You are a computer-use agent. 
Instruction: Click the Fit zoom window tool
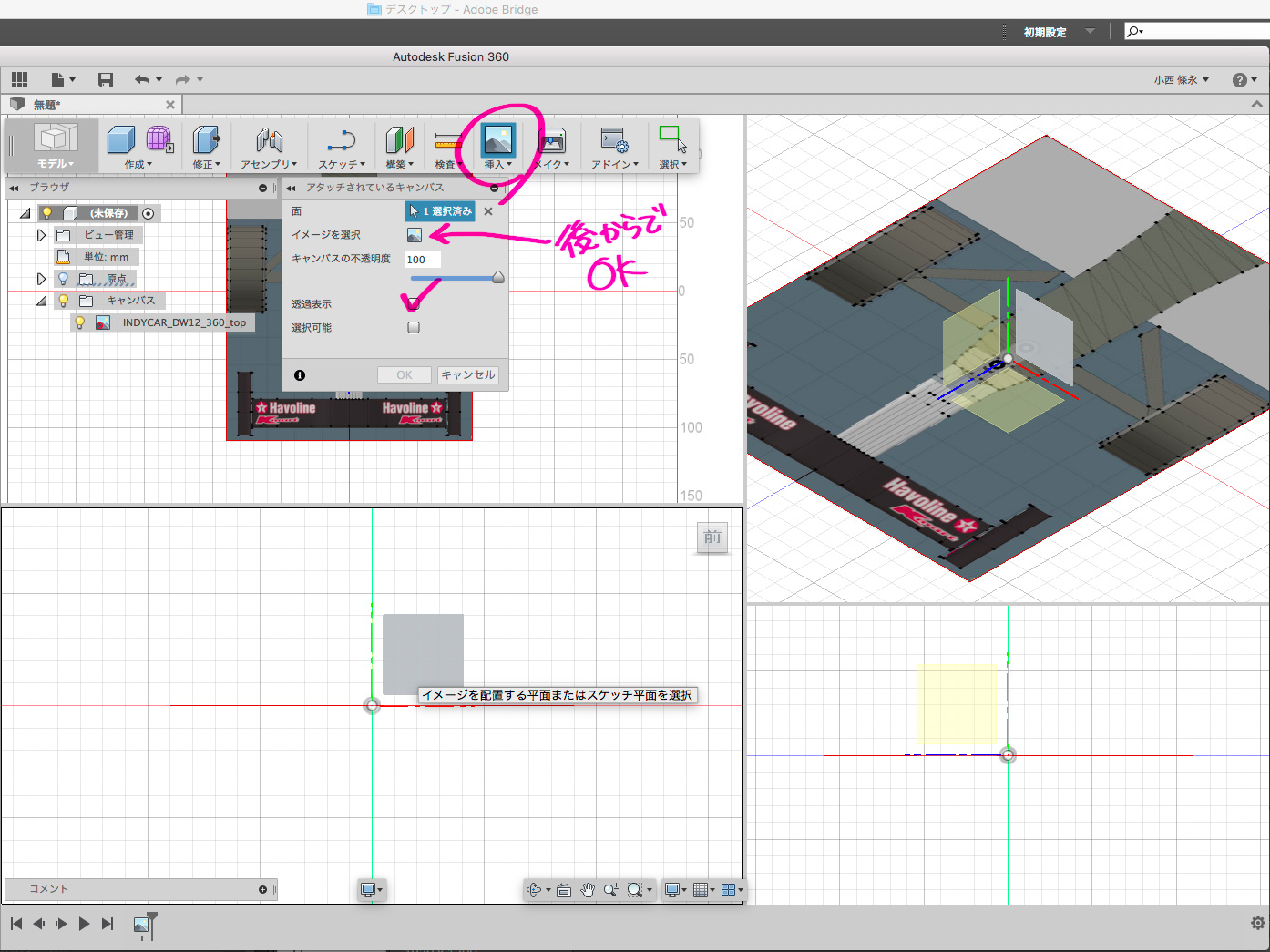click(634, 890)
